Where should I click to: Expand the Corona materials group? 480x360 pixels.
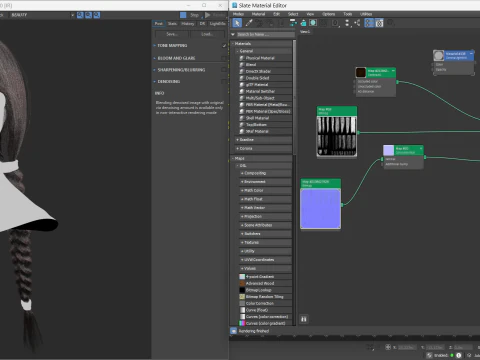coord(237,148)
